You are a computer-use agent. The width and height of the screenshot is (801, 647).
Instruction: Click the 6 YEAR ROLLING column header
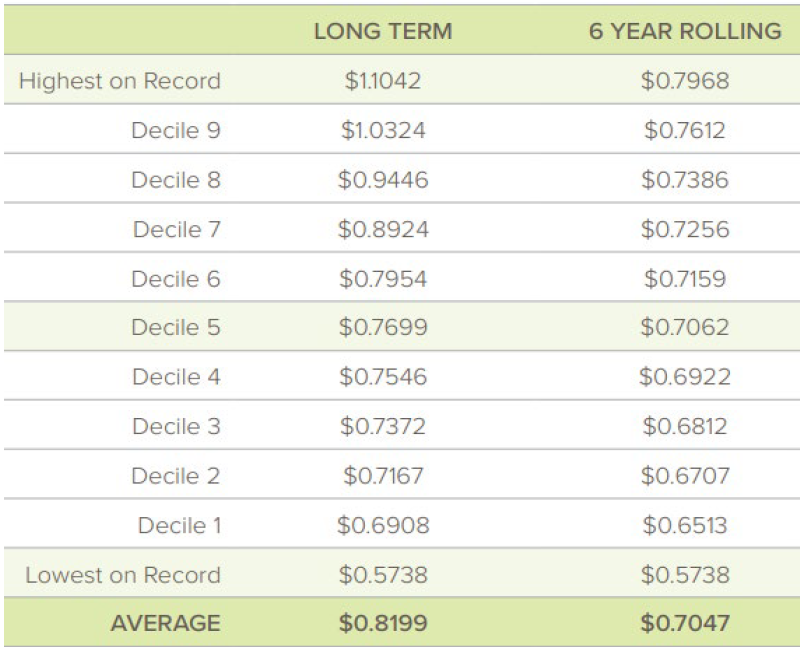[x=685, y=31]
